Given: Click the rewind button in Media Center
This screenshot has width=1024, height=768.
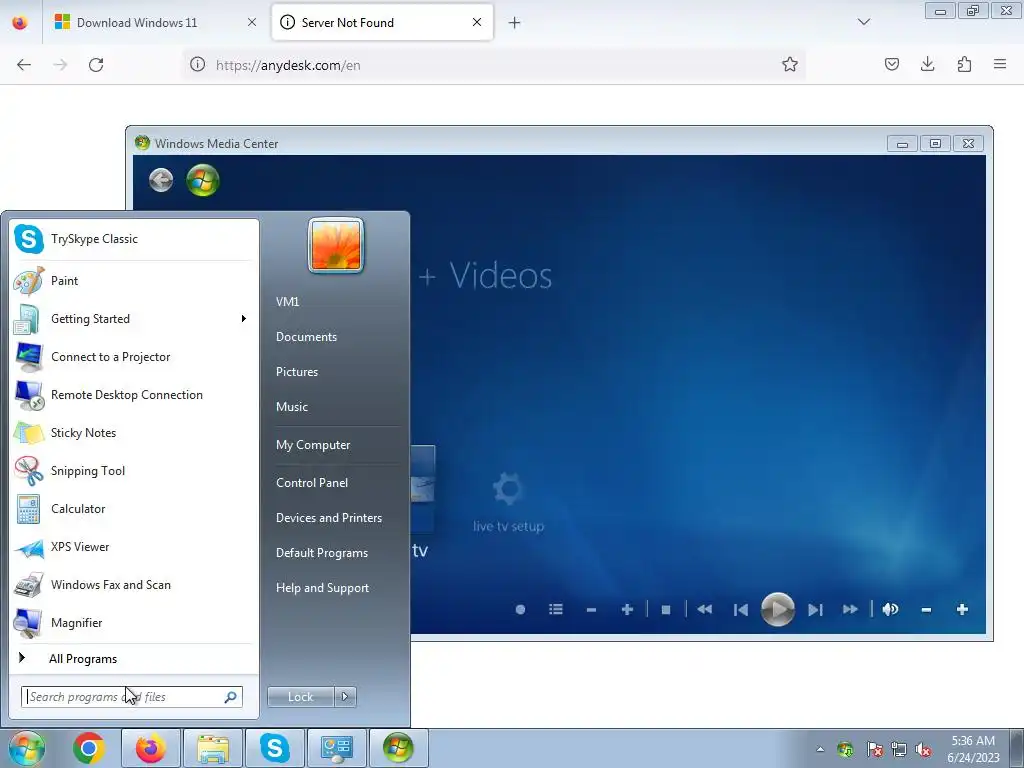Looking at the screenshot, I should pyautogui.click(x=704, y=609).
